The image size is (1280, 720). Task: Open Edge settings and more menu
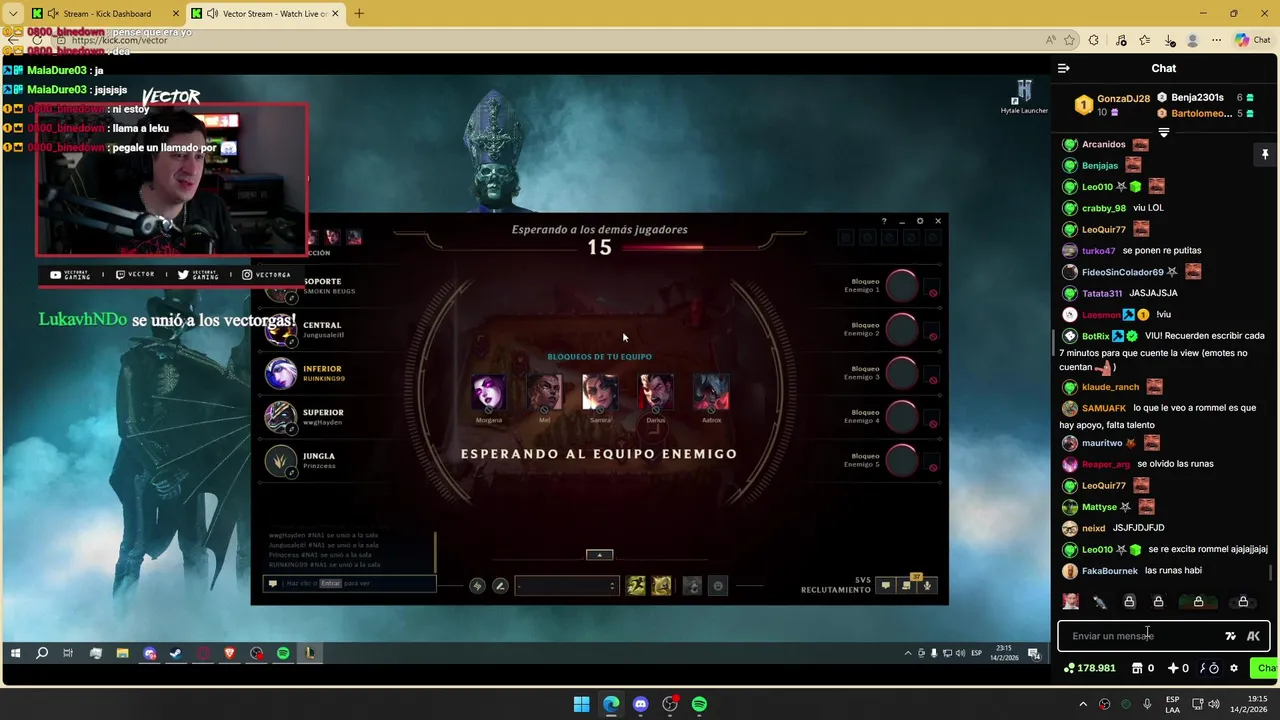point(1216,40)
